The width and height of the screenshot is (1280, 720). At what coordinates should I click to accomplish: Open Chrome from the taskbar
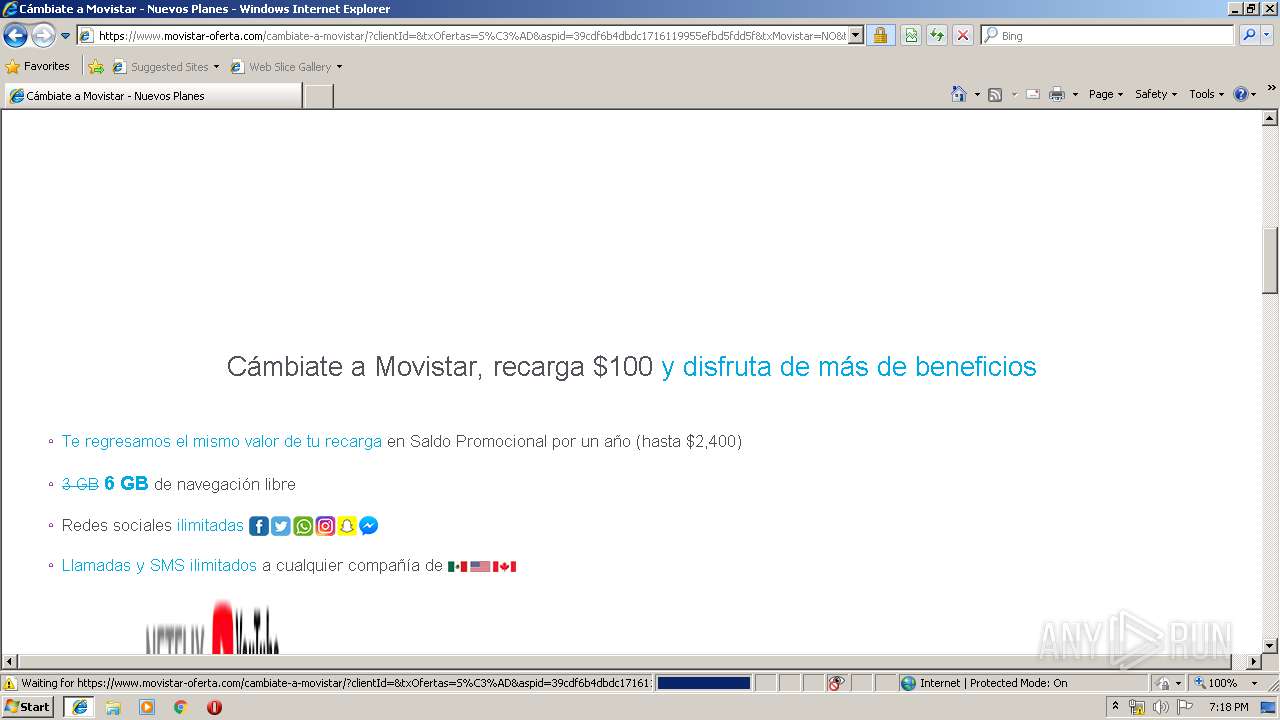[x=180, y=707]
